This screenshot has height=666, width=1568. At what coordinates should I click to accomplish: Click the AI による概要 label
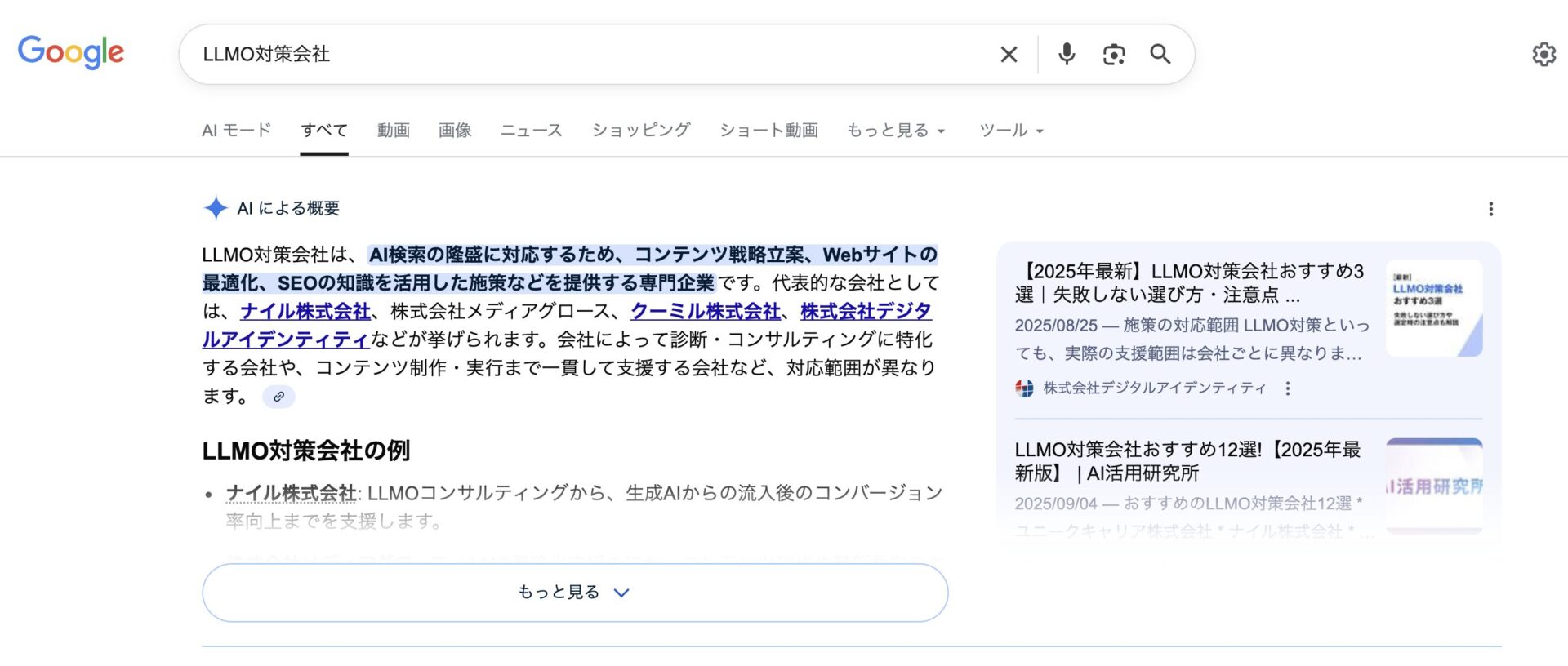[288, 208]
